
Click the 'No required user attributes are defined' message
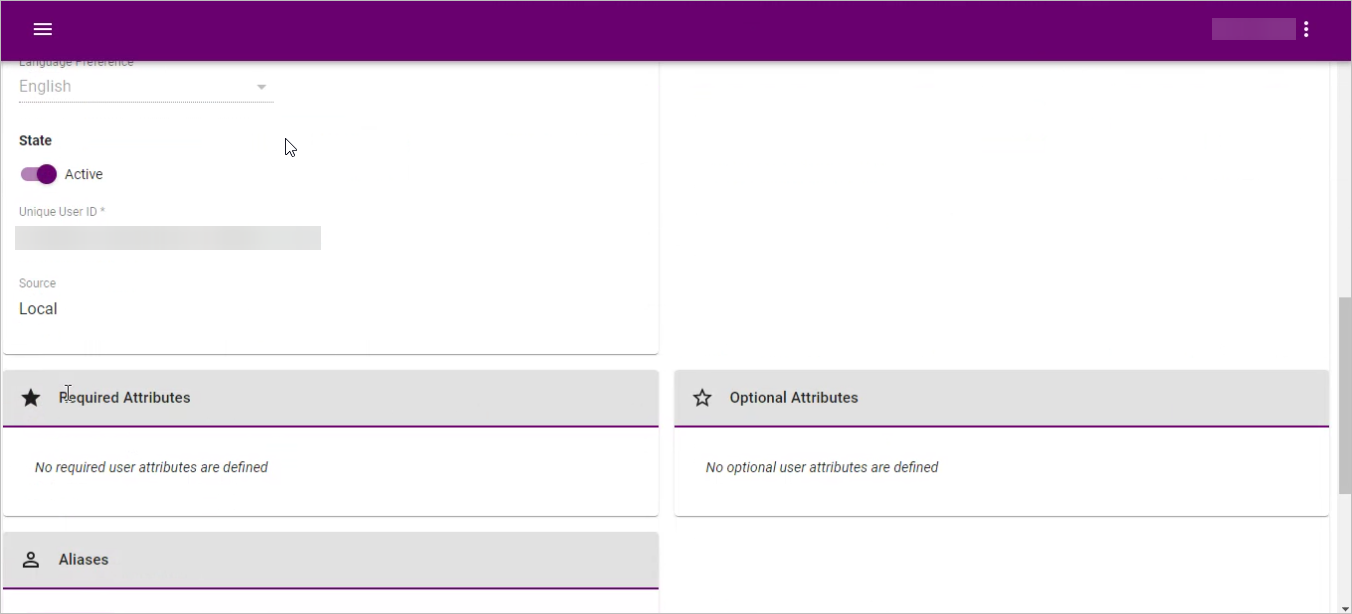[x=151, y=467]
